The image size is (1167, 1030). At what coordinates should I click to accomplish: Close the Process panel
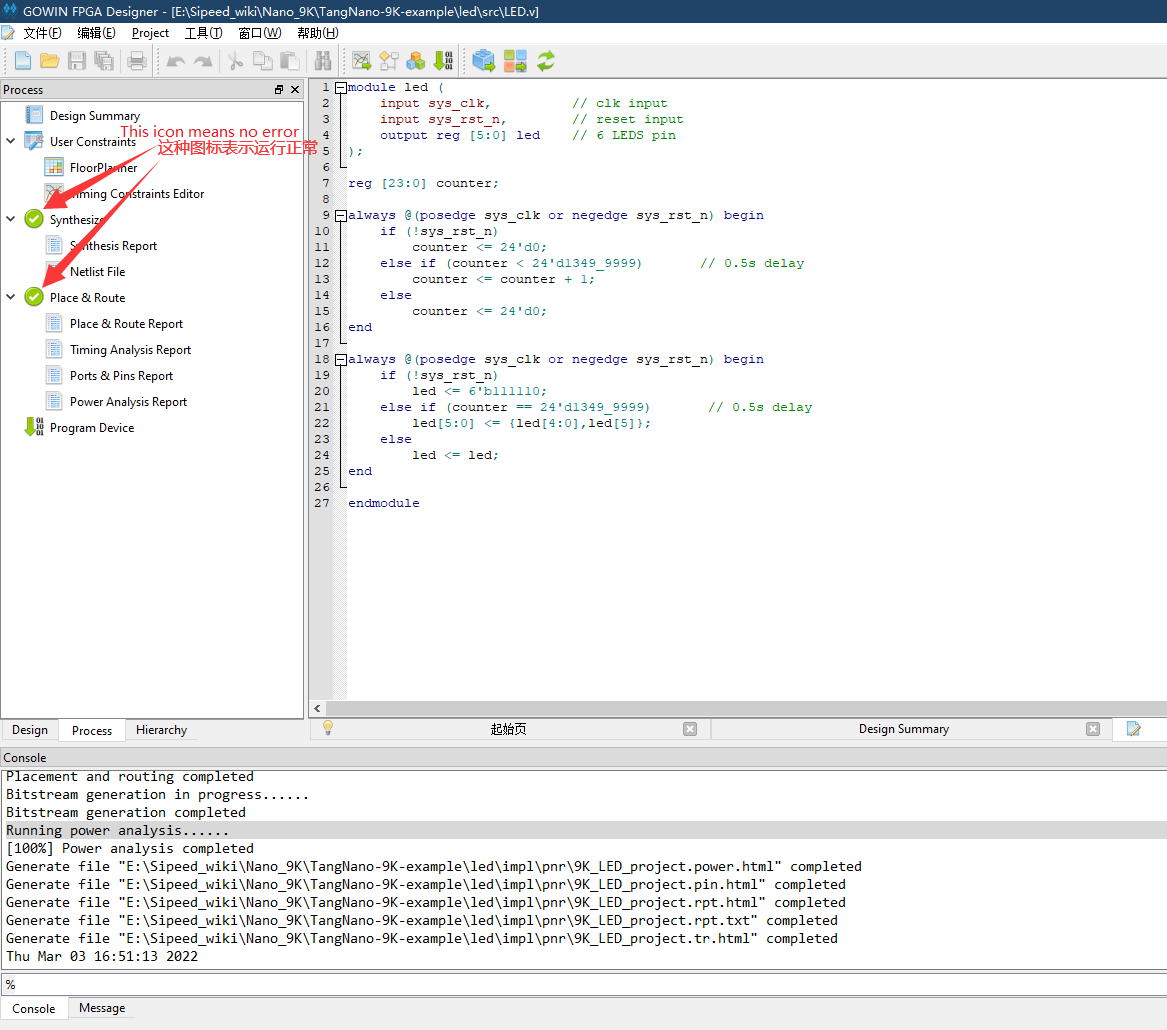[x=295, y=89]
